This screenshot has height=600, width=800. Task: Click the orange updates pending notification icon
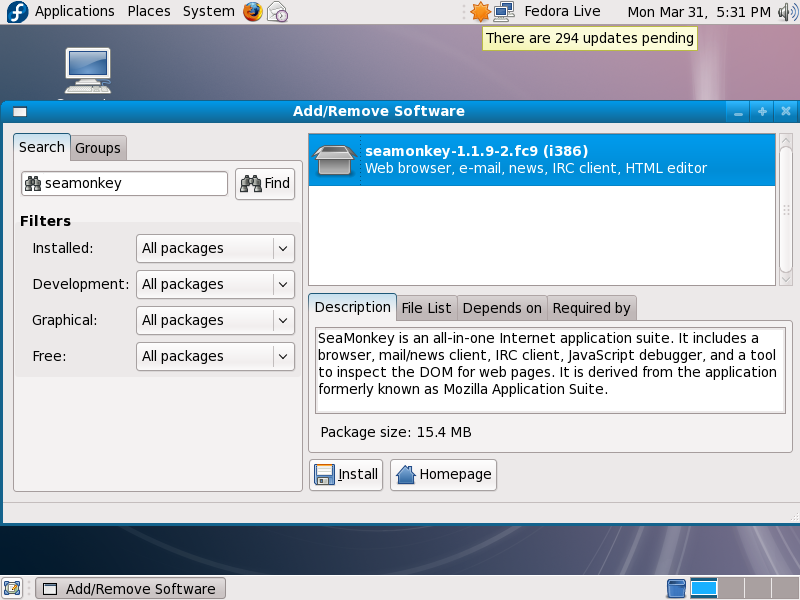(480, 12)
